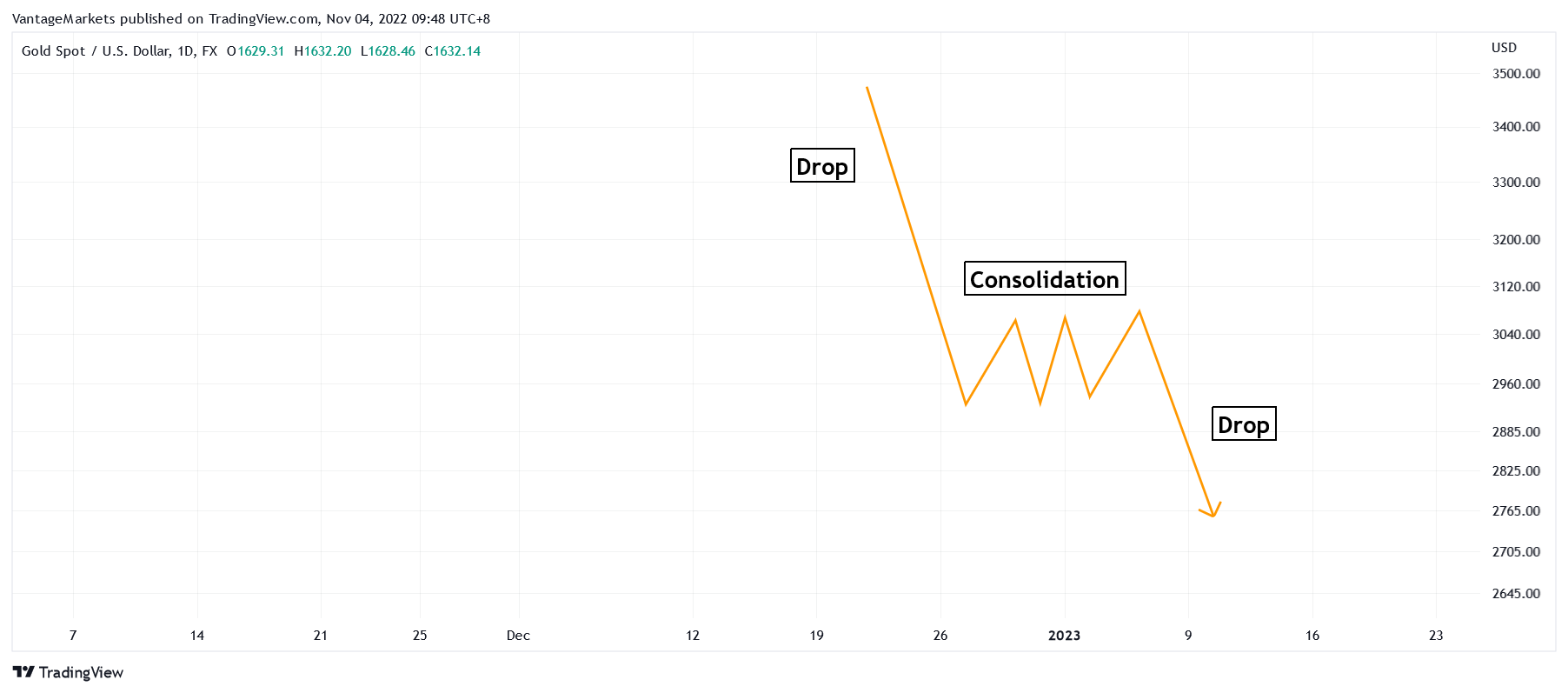Select the Drop label near the arrowhead
The width and height of the screenshot is (1568, 693).
1243,424
